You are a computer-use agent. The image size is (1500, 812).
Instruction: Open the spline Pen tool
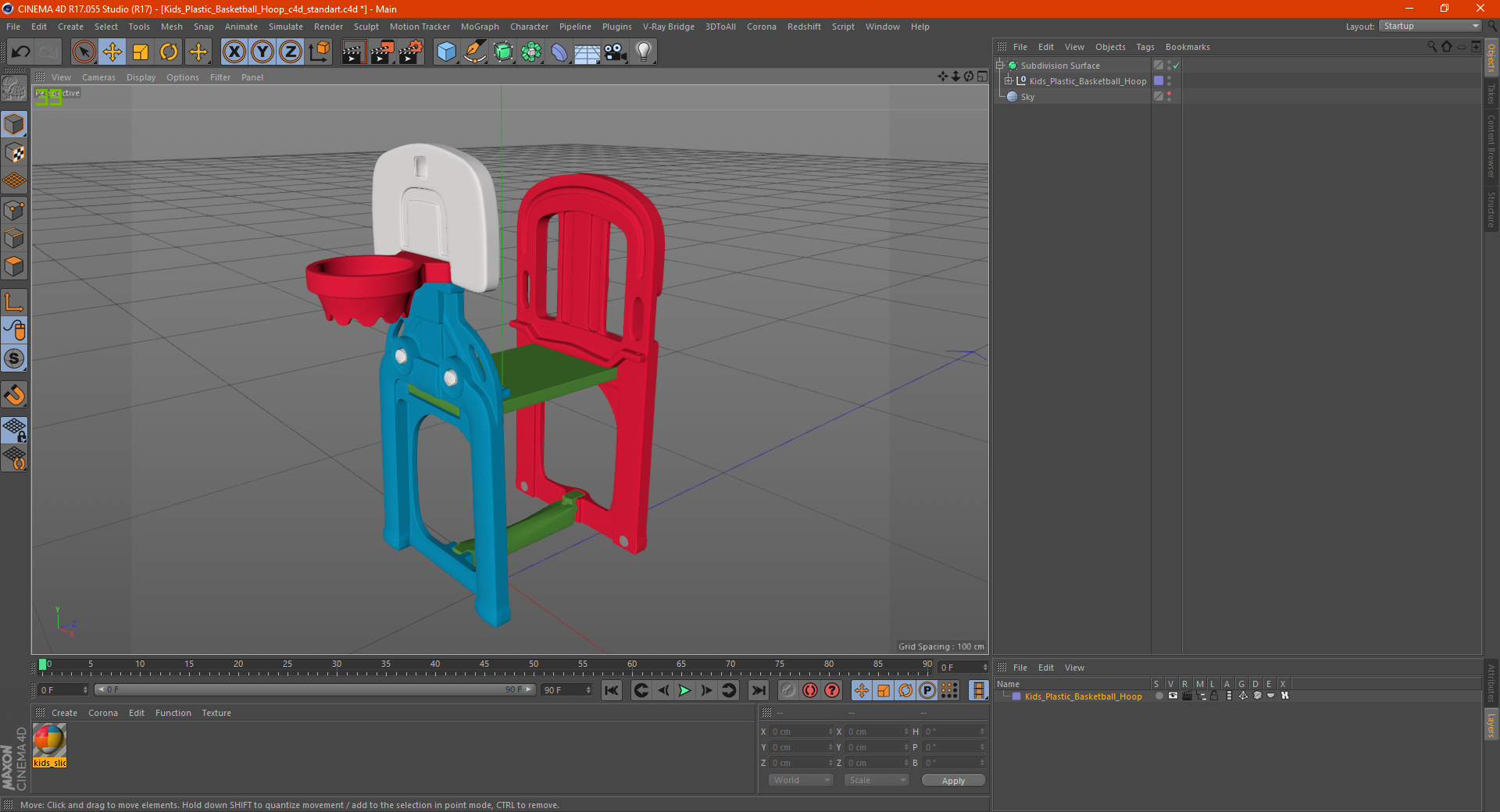(x=474, y=52)
